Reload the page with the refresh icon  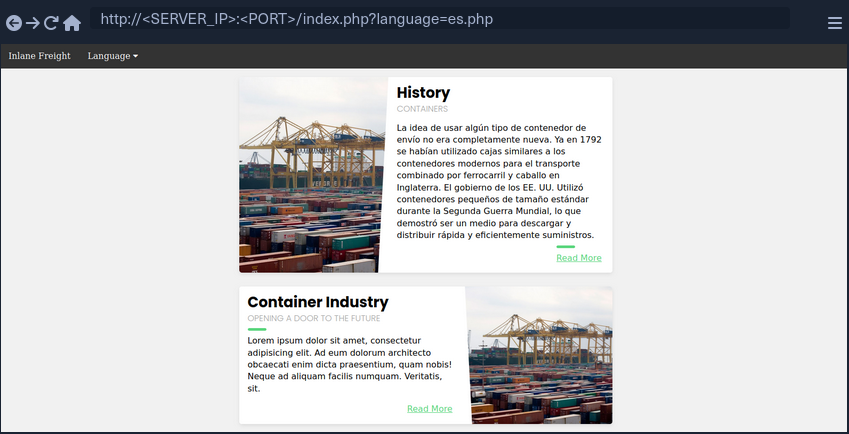coord(52,22)
